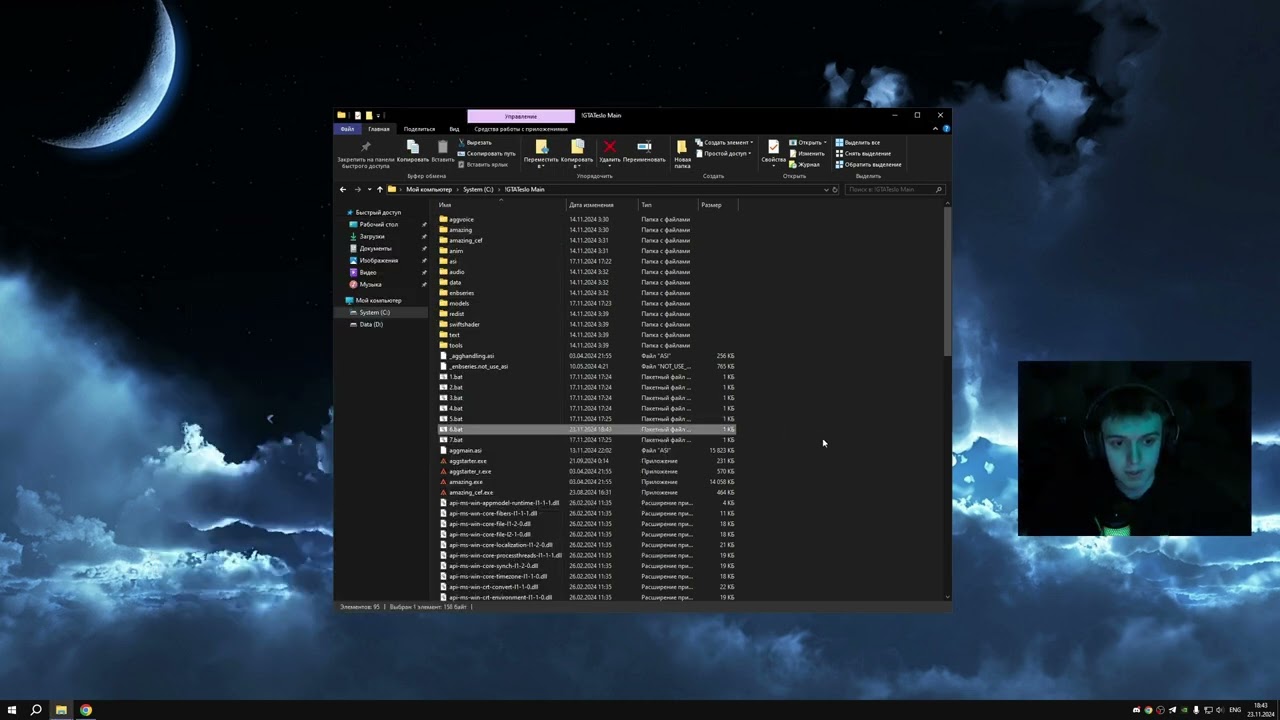Open the Средства работы с приложениями tab

(521, 129)
